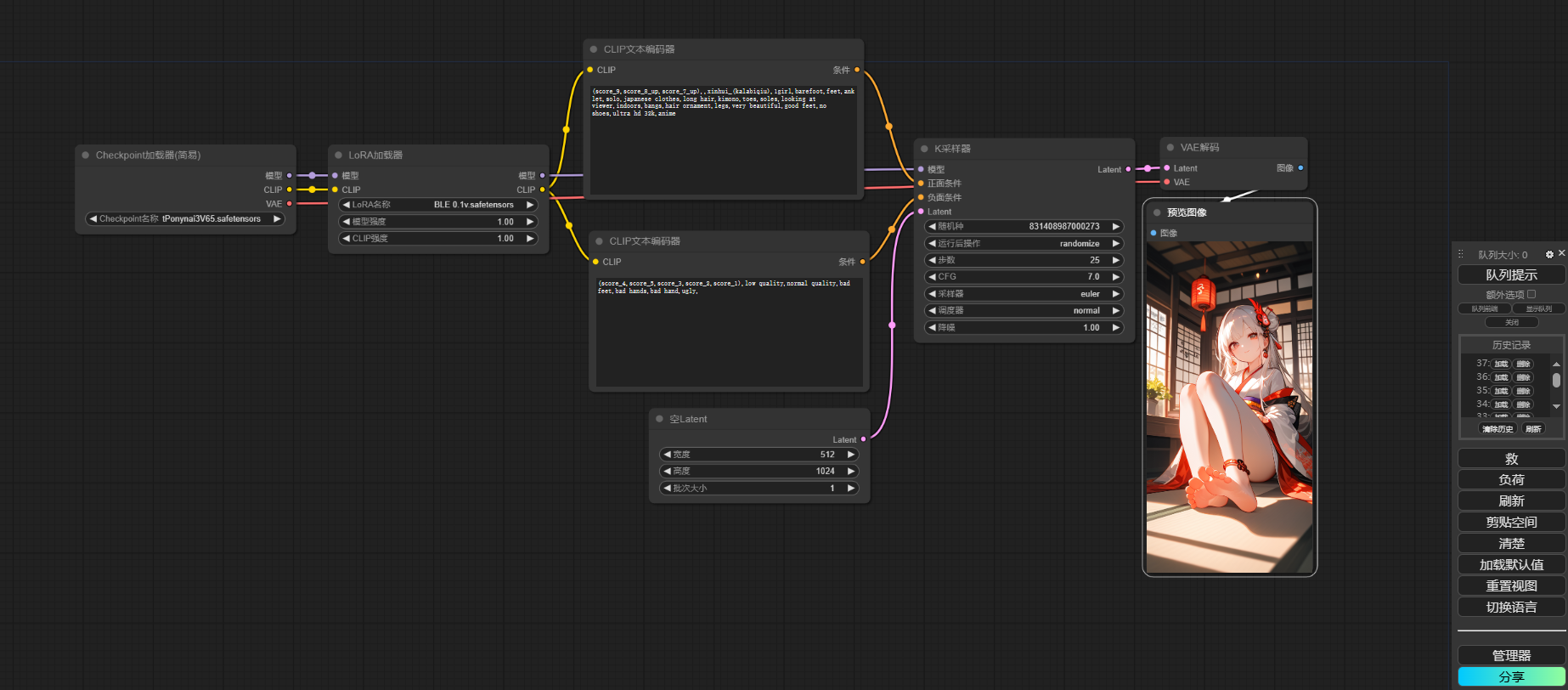The width and height of the screenshot is (1568, 690).
Task: Increase 降噪 with its right arrow
Action: coord(1116,327)
